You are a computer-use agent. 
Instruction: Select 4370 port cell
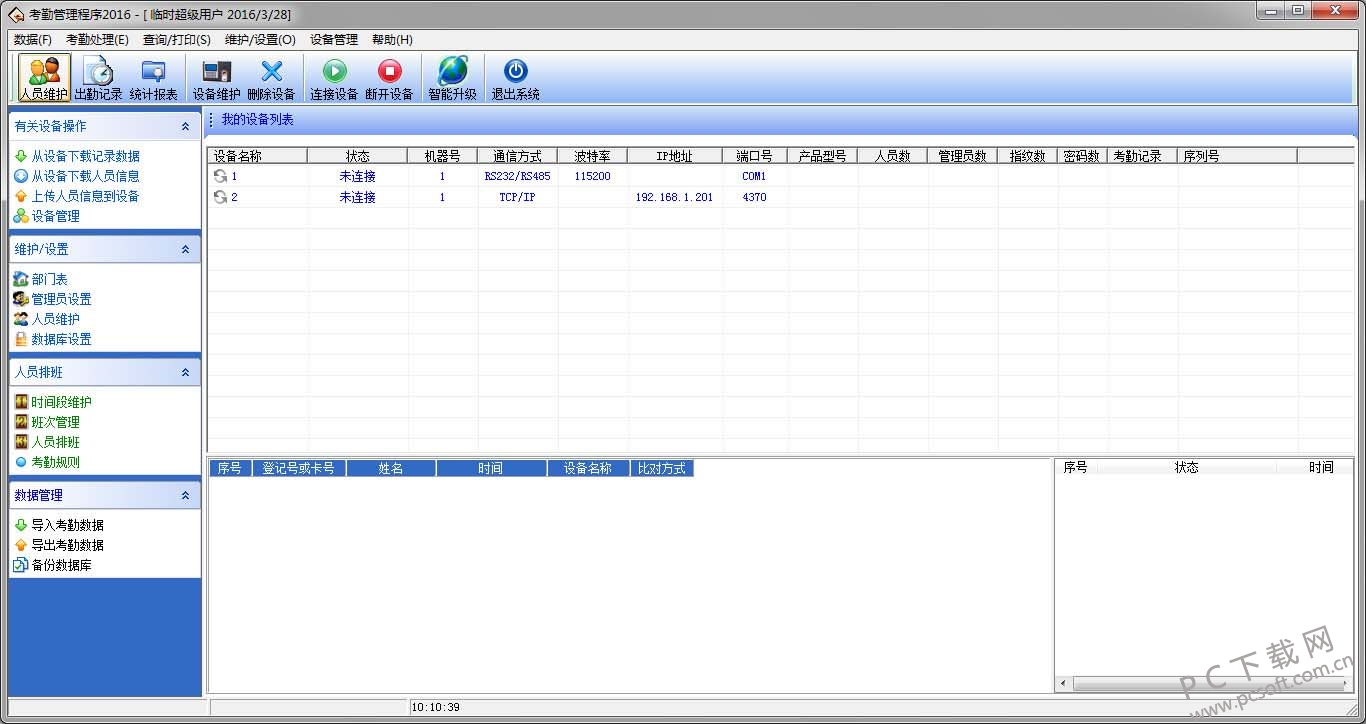coord(754,197)
